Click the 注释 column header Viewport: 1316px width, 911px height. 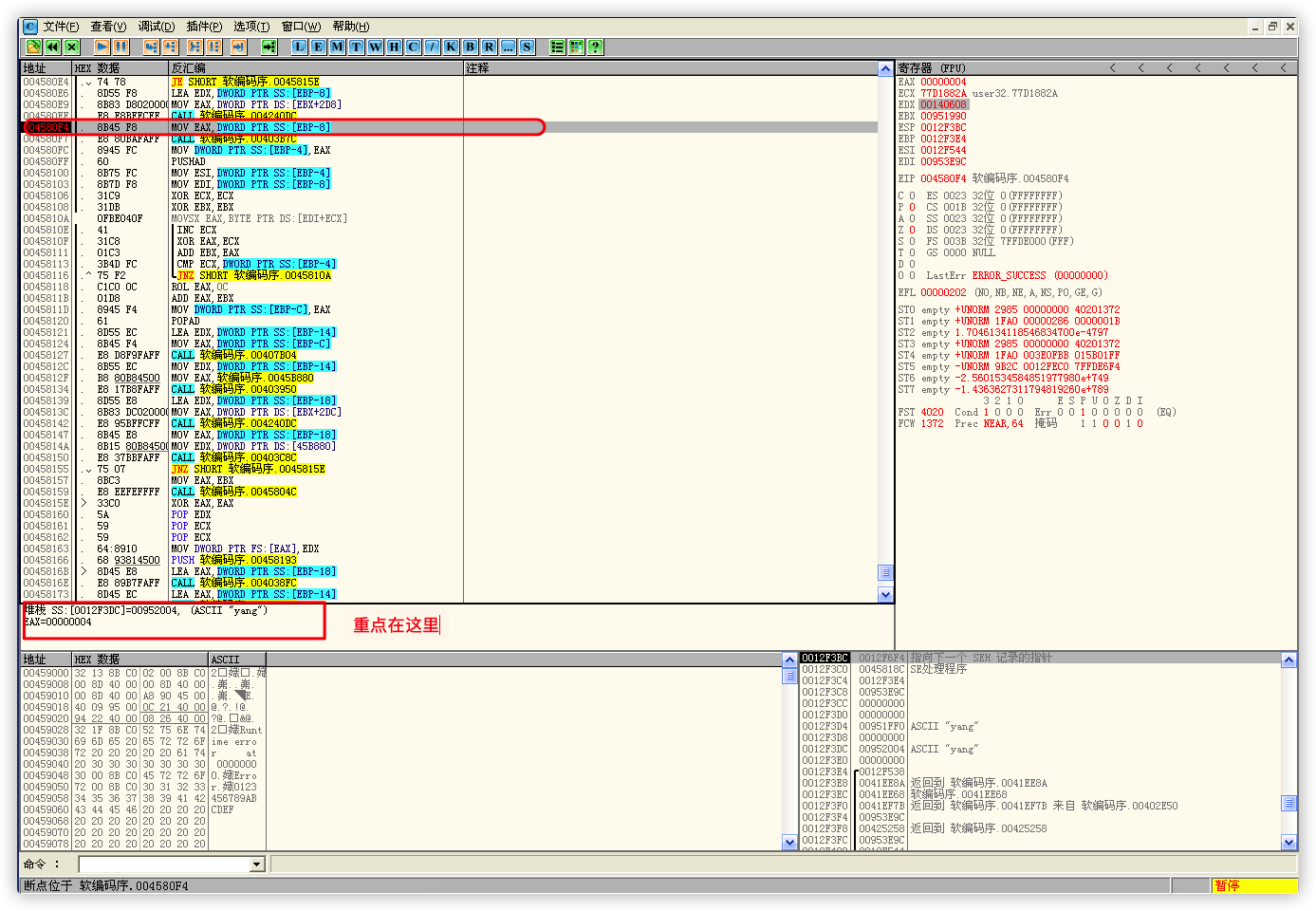click(478, 68)
